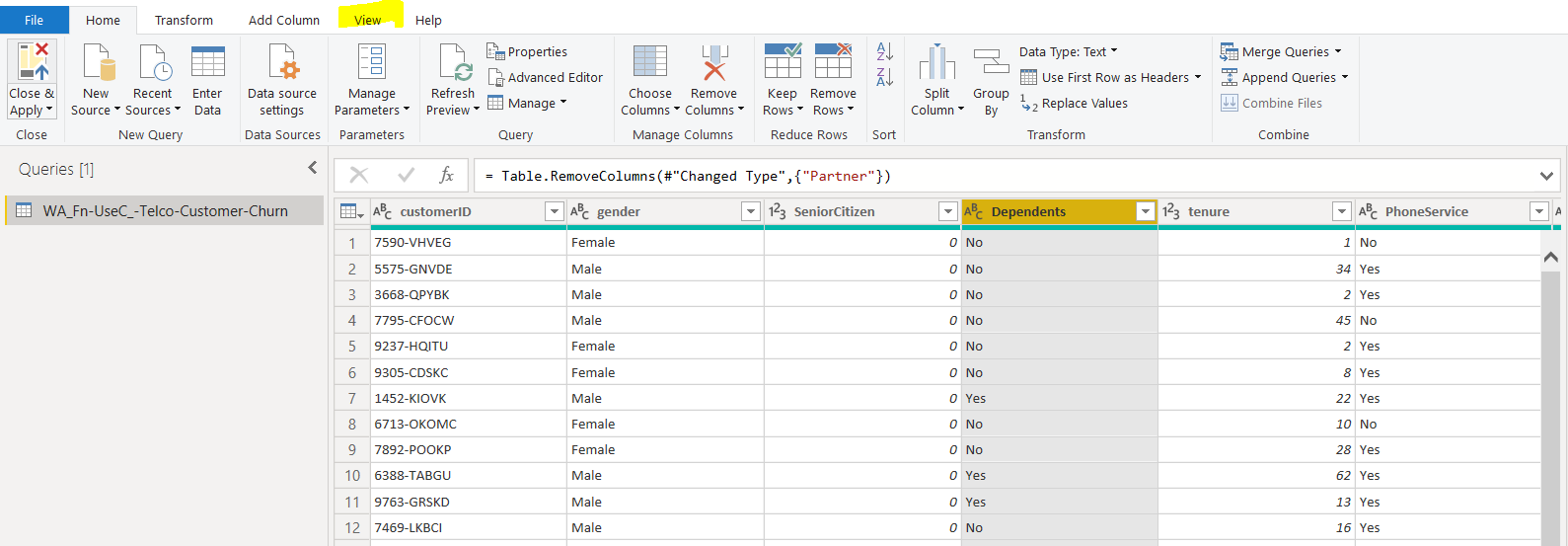Click the Remove Columns icon
Screen dimensions: 1568x546
click(714, 62)
